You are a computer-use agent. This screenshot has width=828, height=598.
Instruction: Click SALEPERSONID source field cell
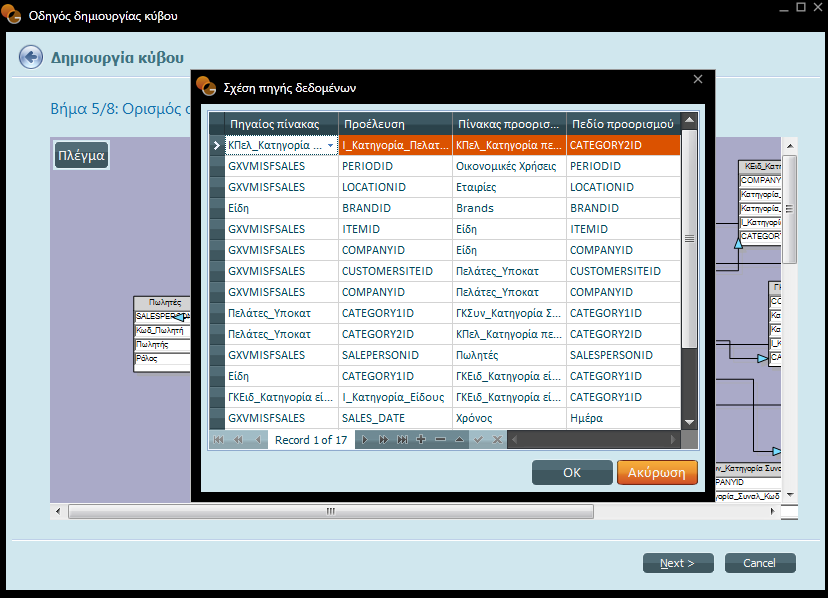pos(395,355)
